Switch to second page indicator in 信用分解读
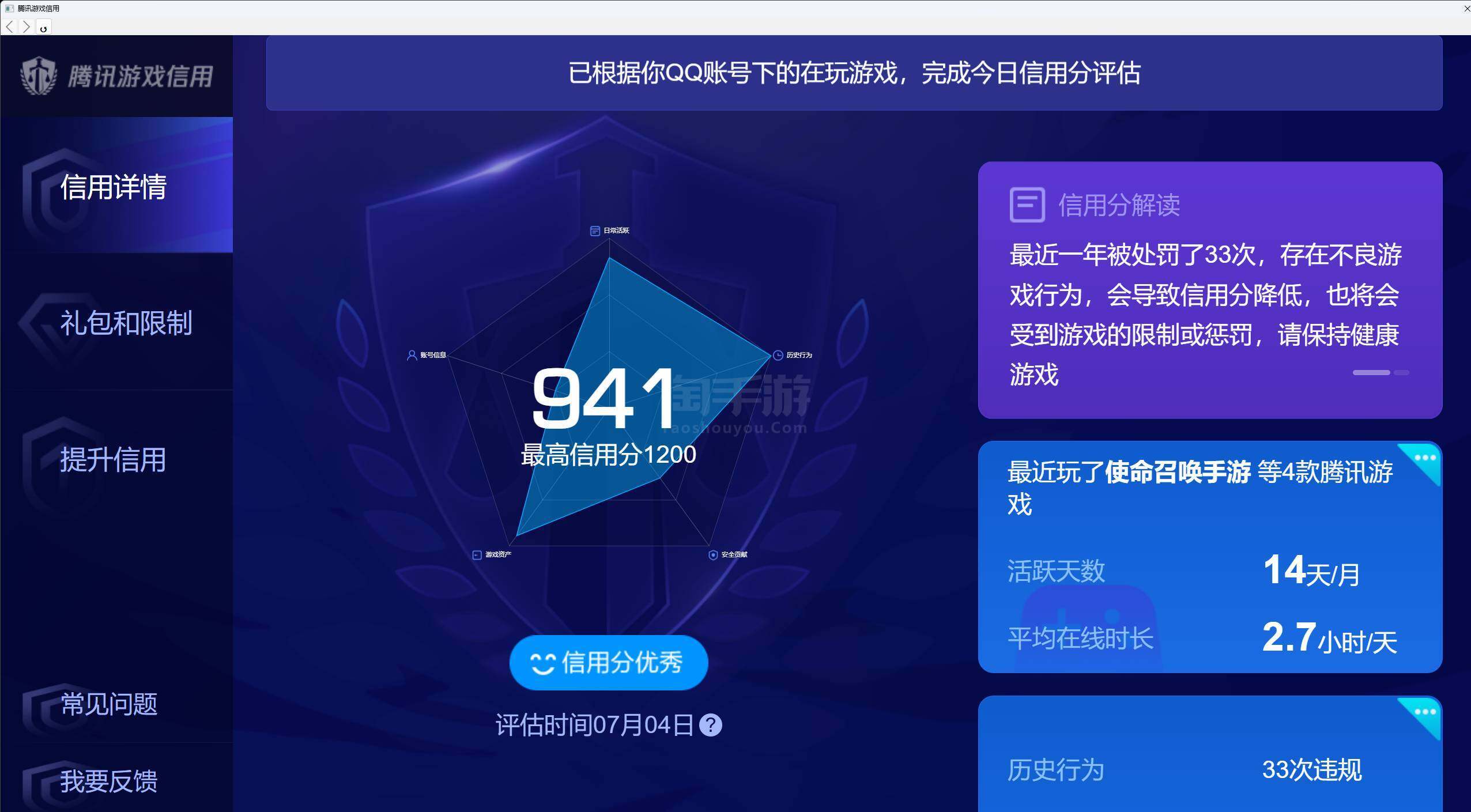This screenshot has width=1471, height=812. point(1401,373)
